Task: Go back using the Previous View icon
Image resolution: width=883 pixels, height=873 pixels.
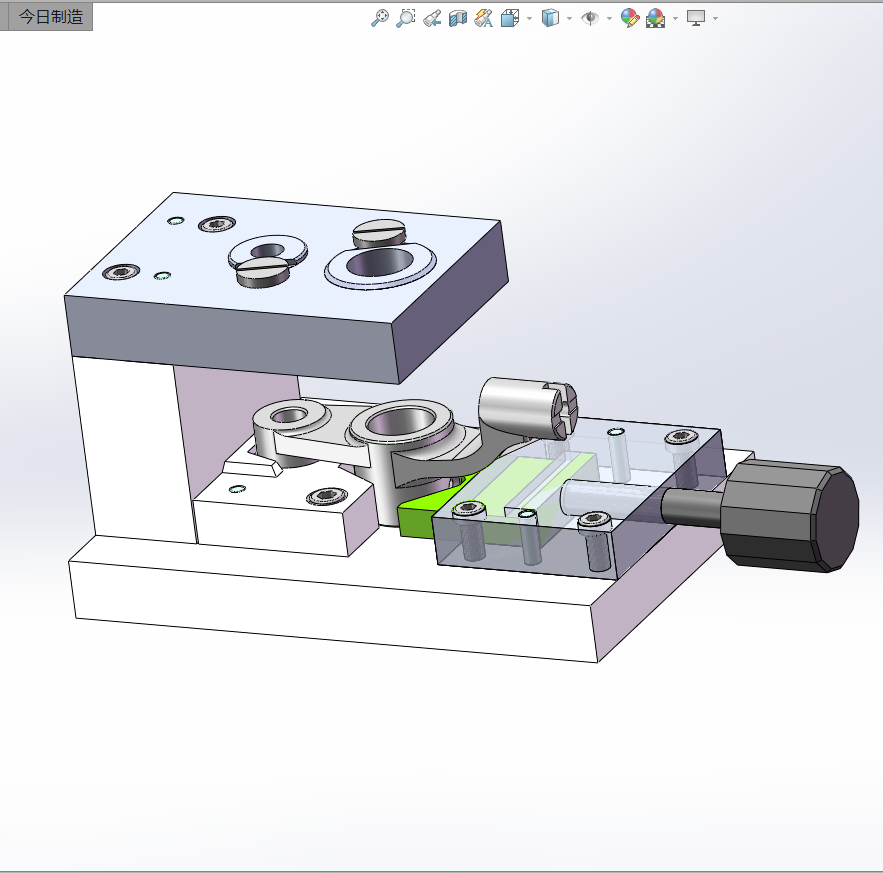Action: click(x=432, y=17)
